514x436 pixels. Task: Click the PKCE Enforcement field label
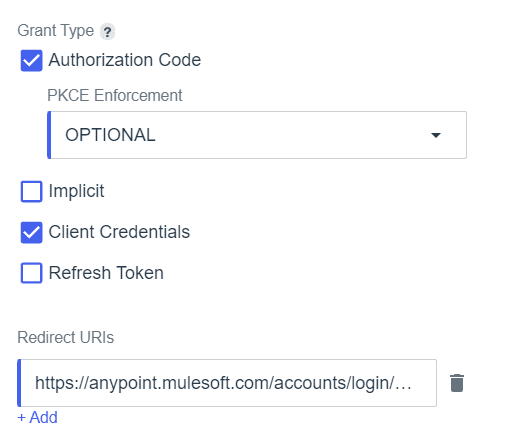tap(115, 95)
